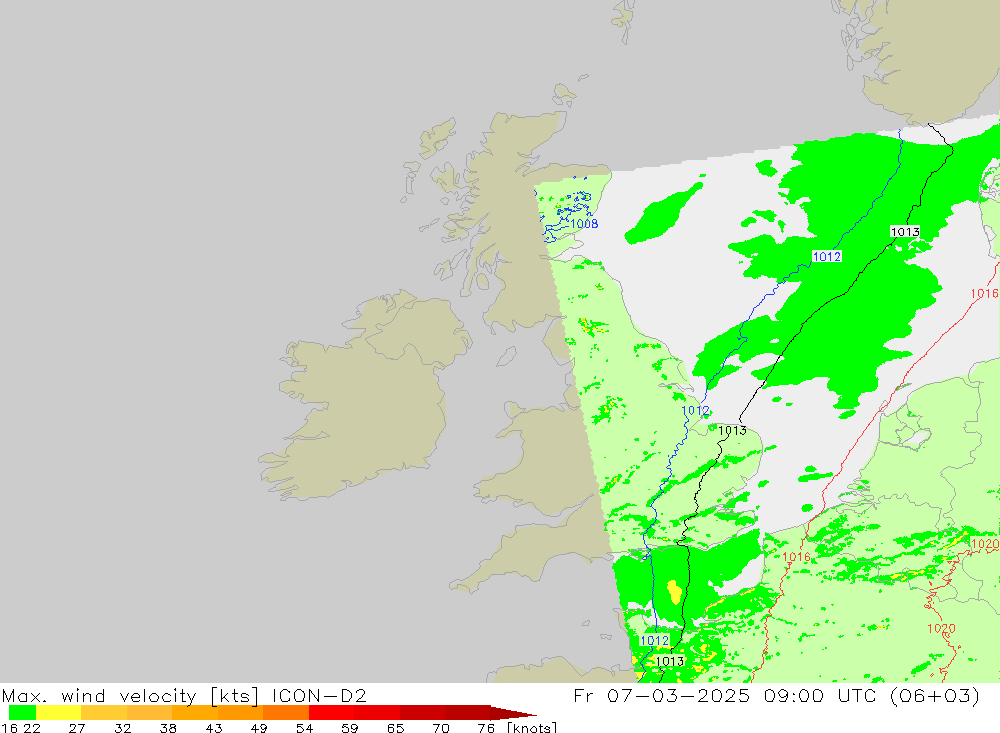Screen dimensions: 1000x733
Task: Click the legend value 27
Action: click(77, 727)
